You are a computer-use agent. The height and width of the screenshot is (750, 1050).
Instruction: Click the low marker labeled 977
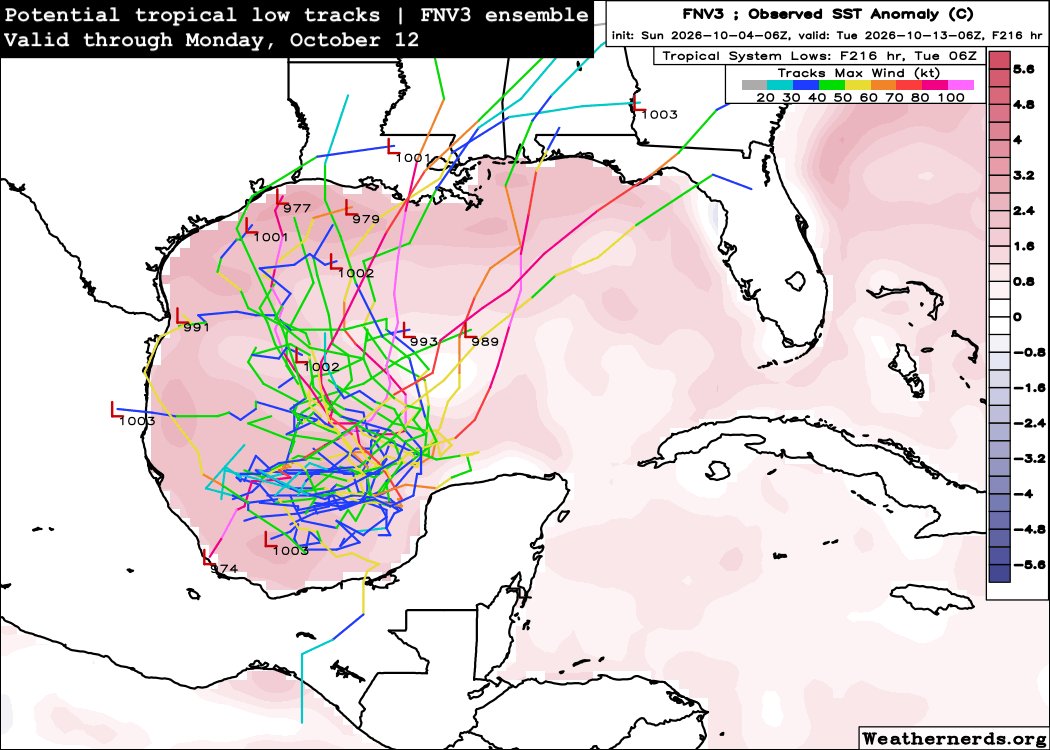click(x=281, y=198)
